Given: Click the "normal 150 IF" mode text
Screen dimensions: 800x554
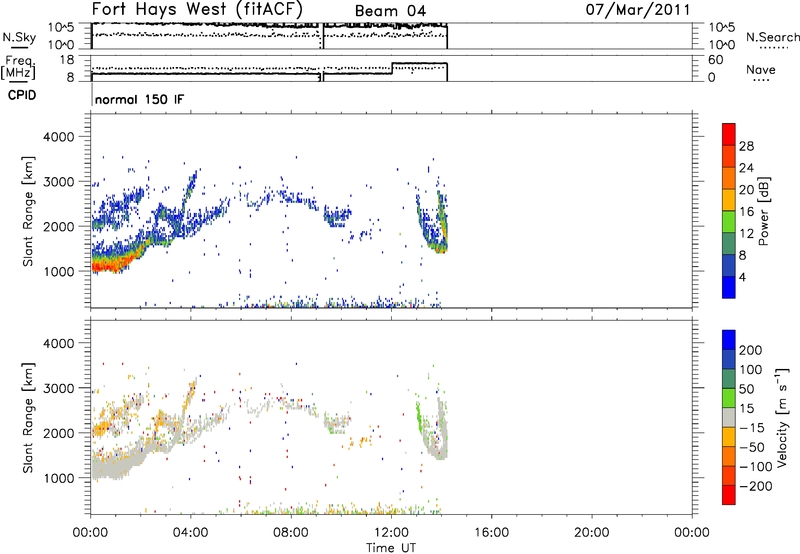Looking at the screenshot, I should point(139,99).
